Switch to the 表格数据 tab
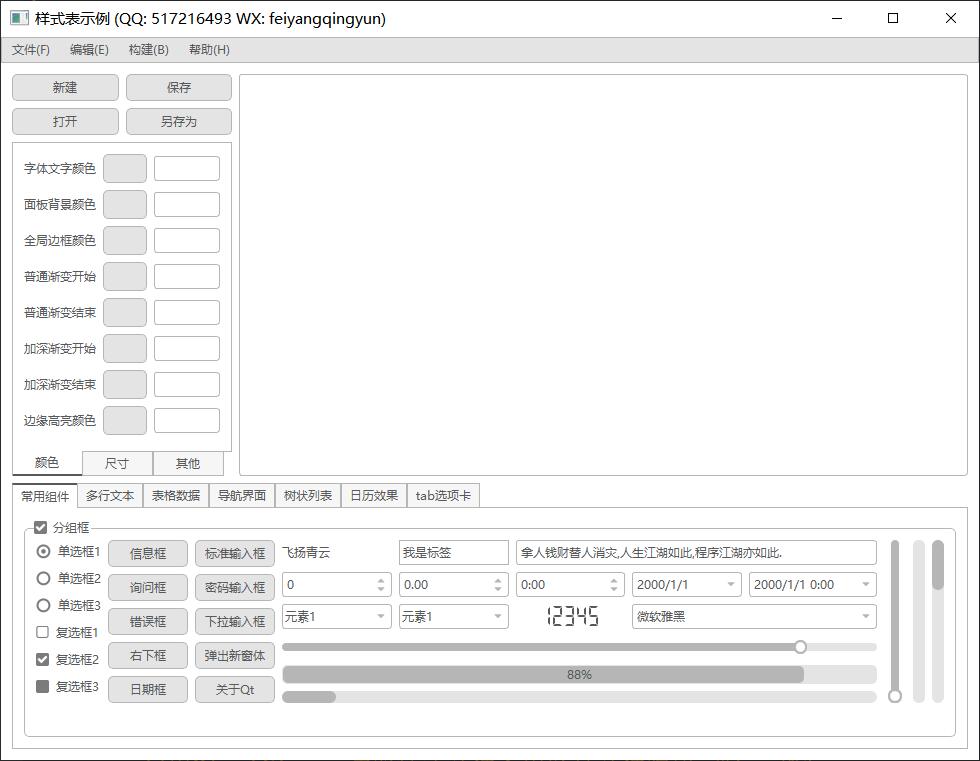Image resolution: width=980 pixels, height=761 pixels. [176, 495]
